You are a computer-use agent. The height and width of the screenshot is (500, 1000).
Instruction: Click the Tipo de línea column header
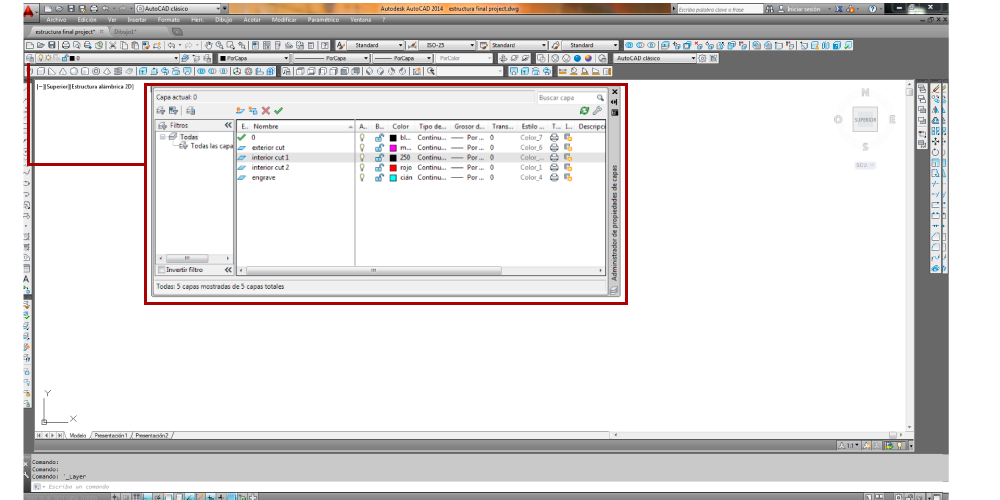433,126
